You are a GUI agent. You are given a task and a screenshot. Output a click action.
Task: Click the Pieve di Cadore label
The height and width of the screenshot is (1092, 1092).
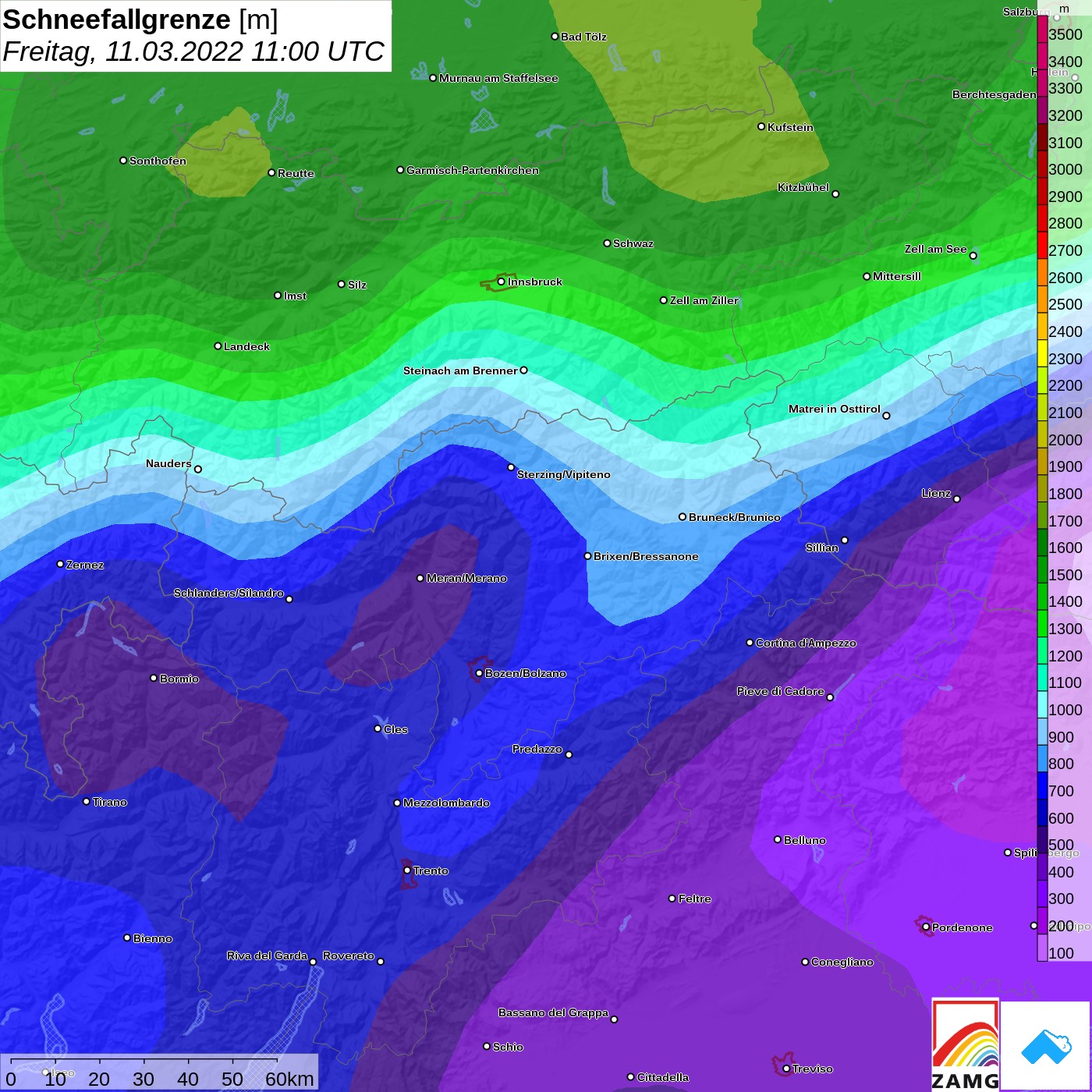(x=781, y=691)
